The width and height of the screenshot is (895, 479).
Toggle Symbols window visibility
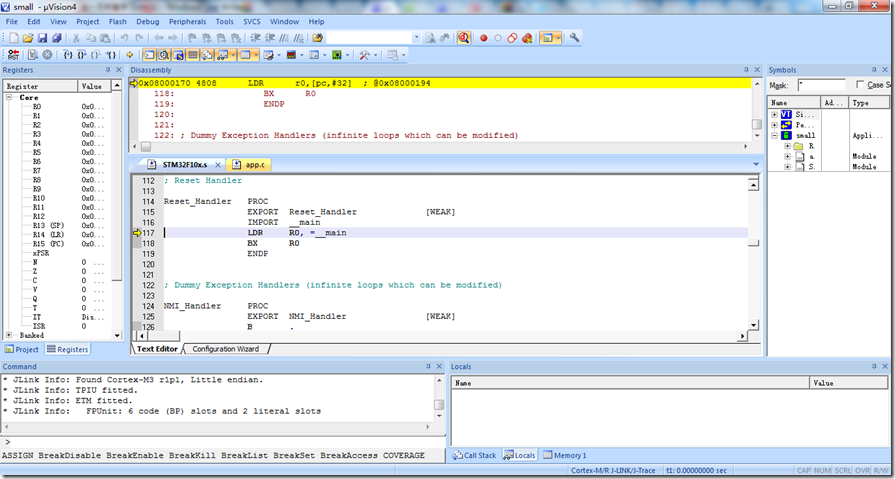pos(178,55)
